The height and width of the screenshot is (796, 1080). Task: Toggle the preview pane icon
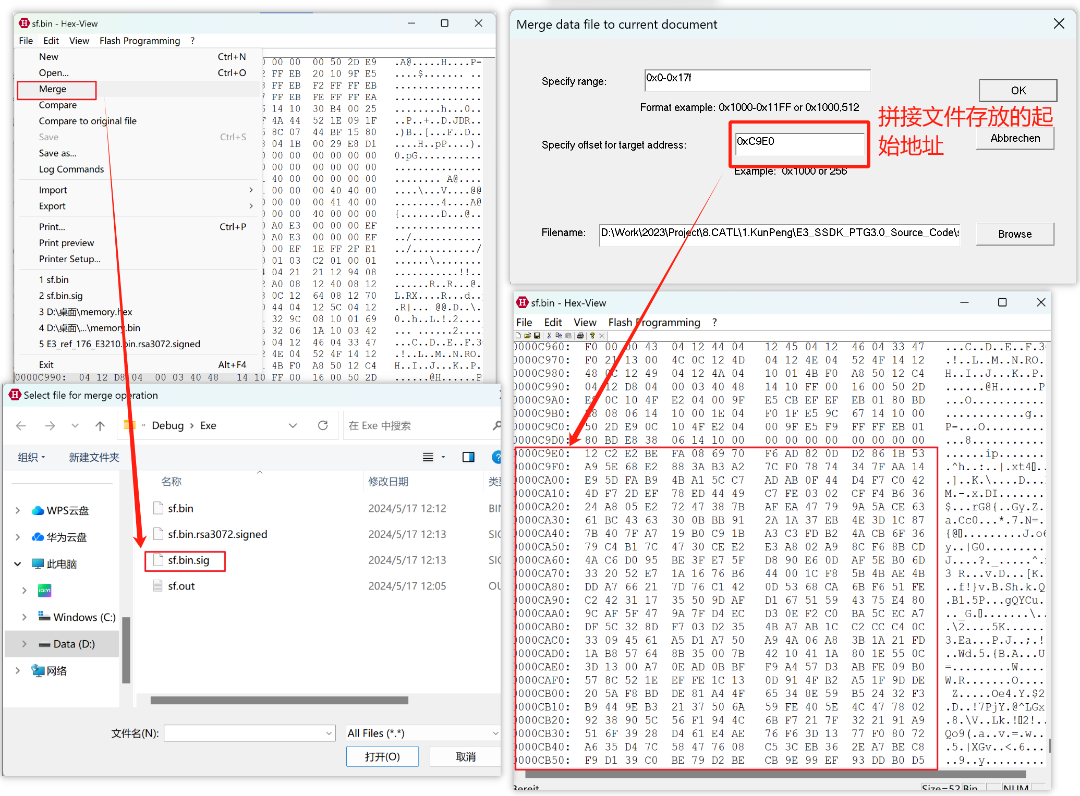pyautogui.click(x=468, y=457)
